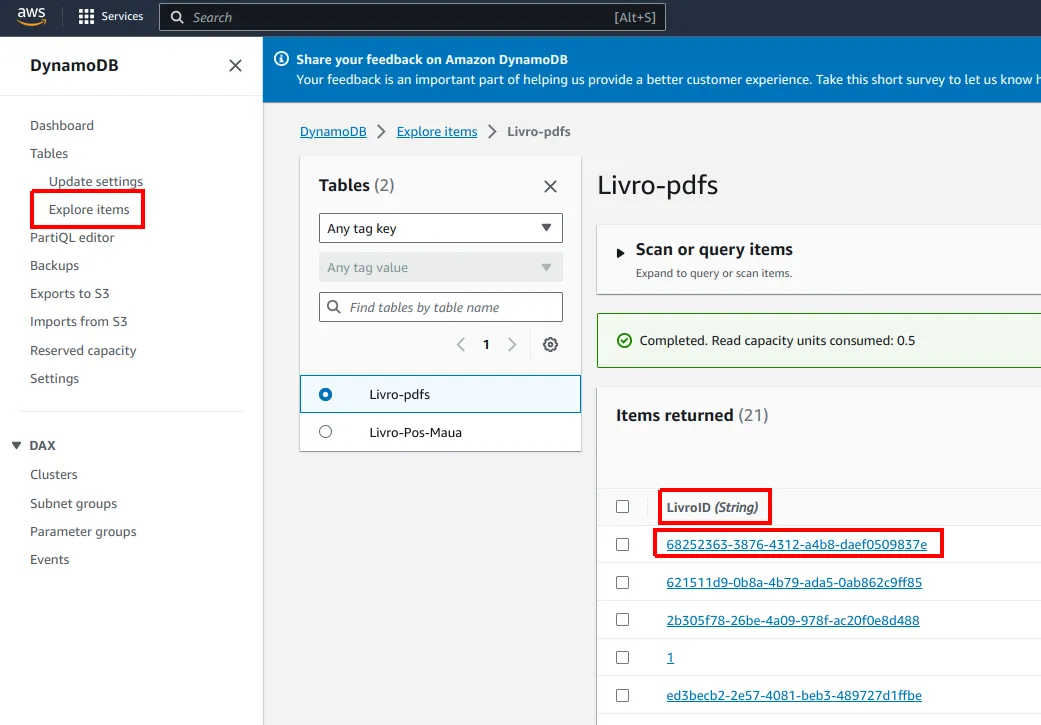Click the Find tables by table name field
This screenshot has height=725, width=1041.
(441, 307)
